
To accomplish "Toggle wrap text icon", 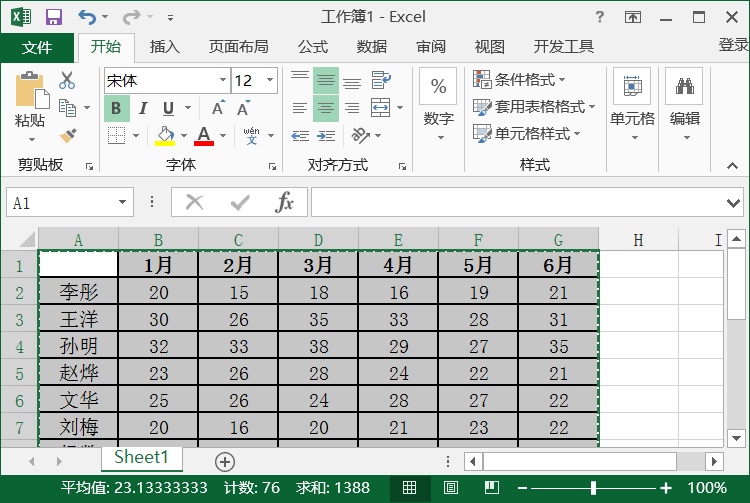I will (381, 80).
